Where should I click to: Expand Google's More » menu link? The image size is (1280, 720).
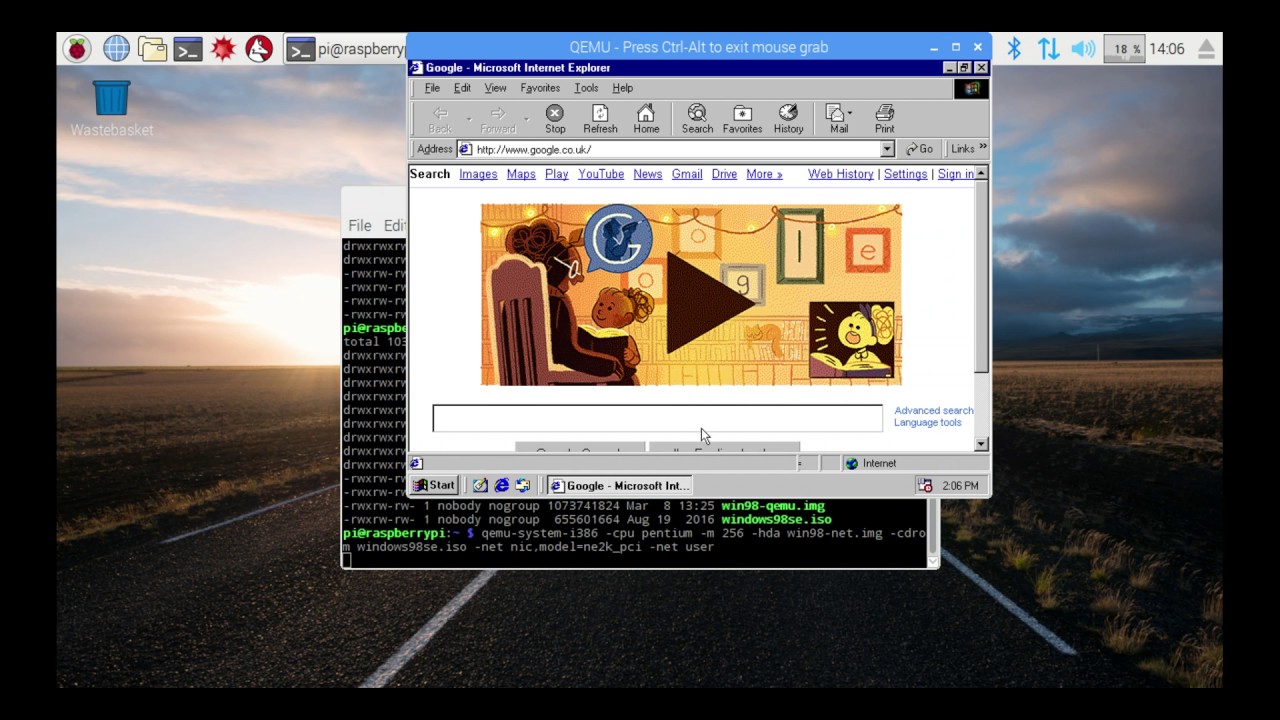click(764, 174)
